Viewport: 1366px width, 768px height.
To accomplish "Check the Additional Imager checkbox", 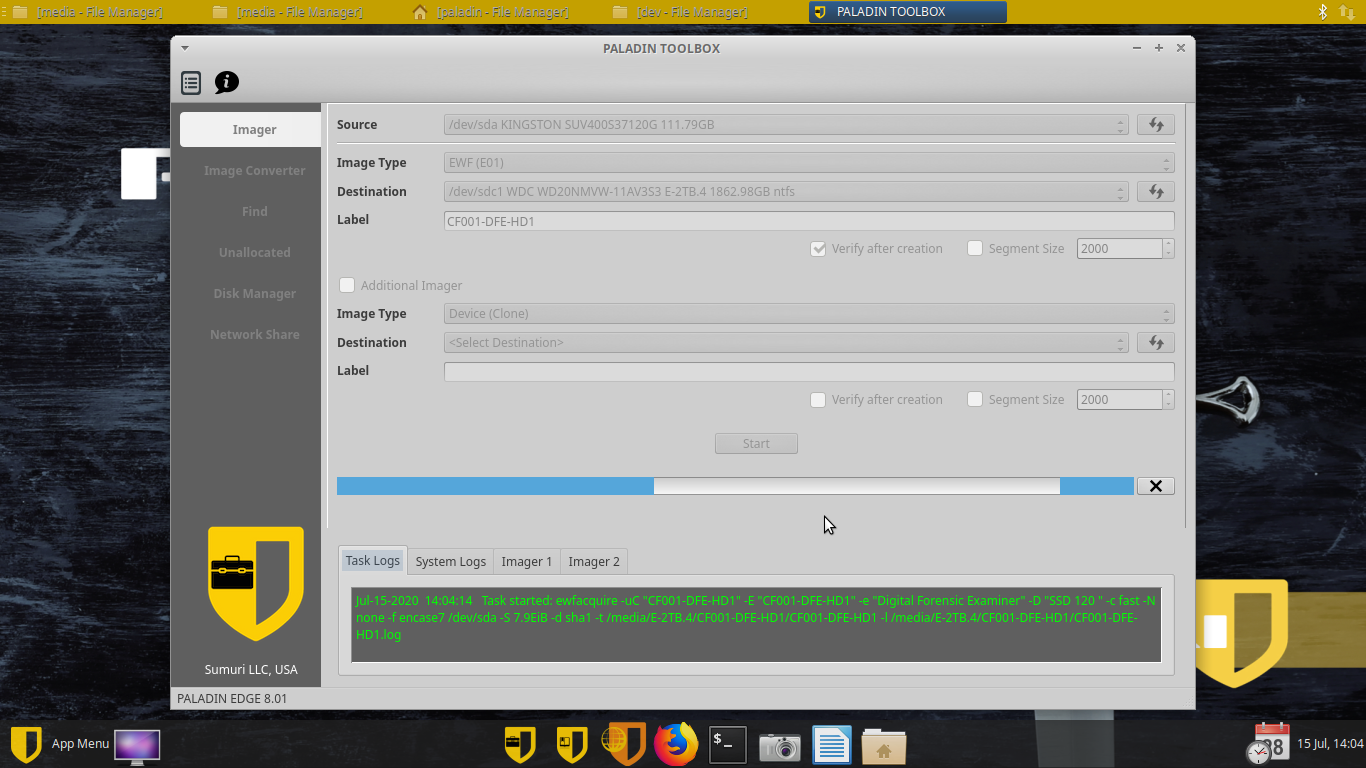I will [347, 285].
